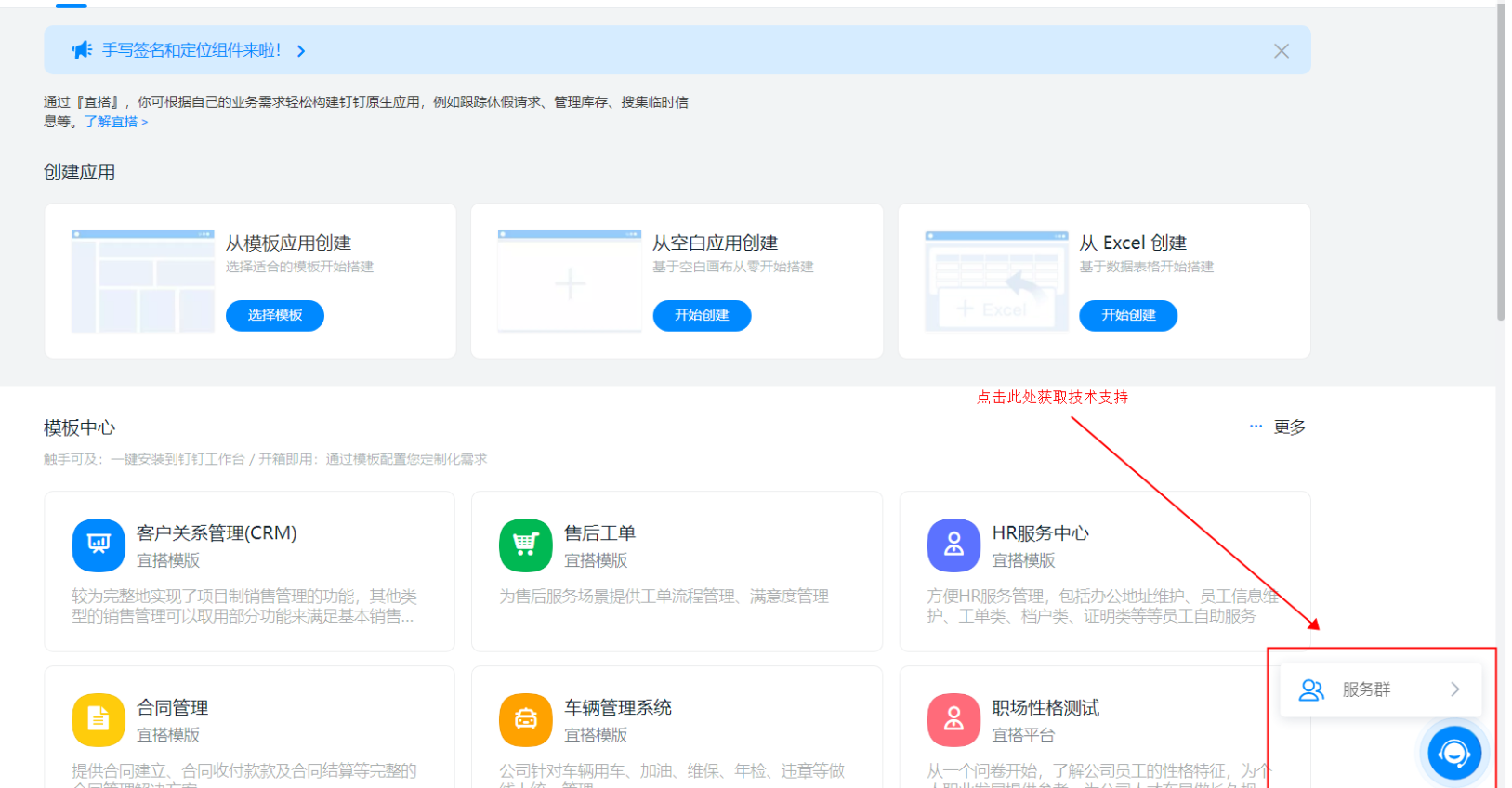Click the 模板中心 section heading

(80, 428)
